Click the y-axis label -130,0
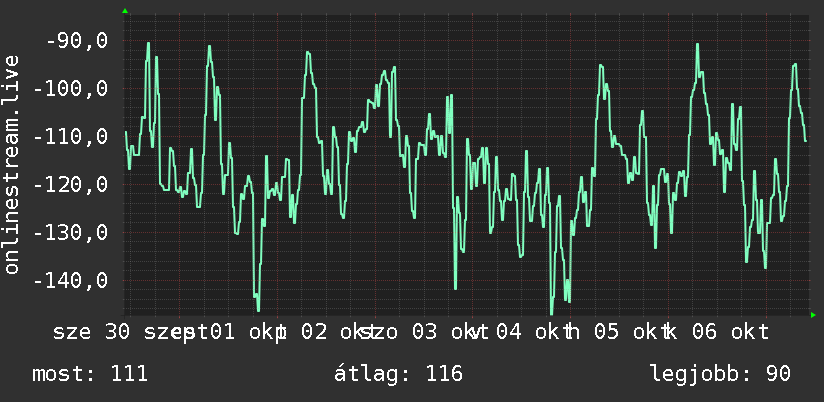The height and width of the screenshot is (402, 824). click(71, 232)
